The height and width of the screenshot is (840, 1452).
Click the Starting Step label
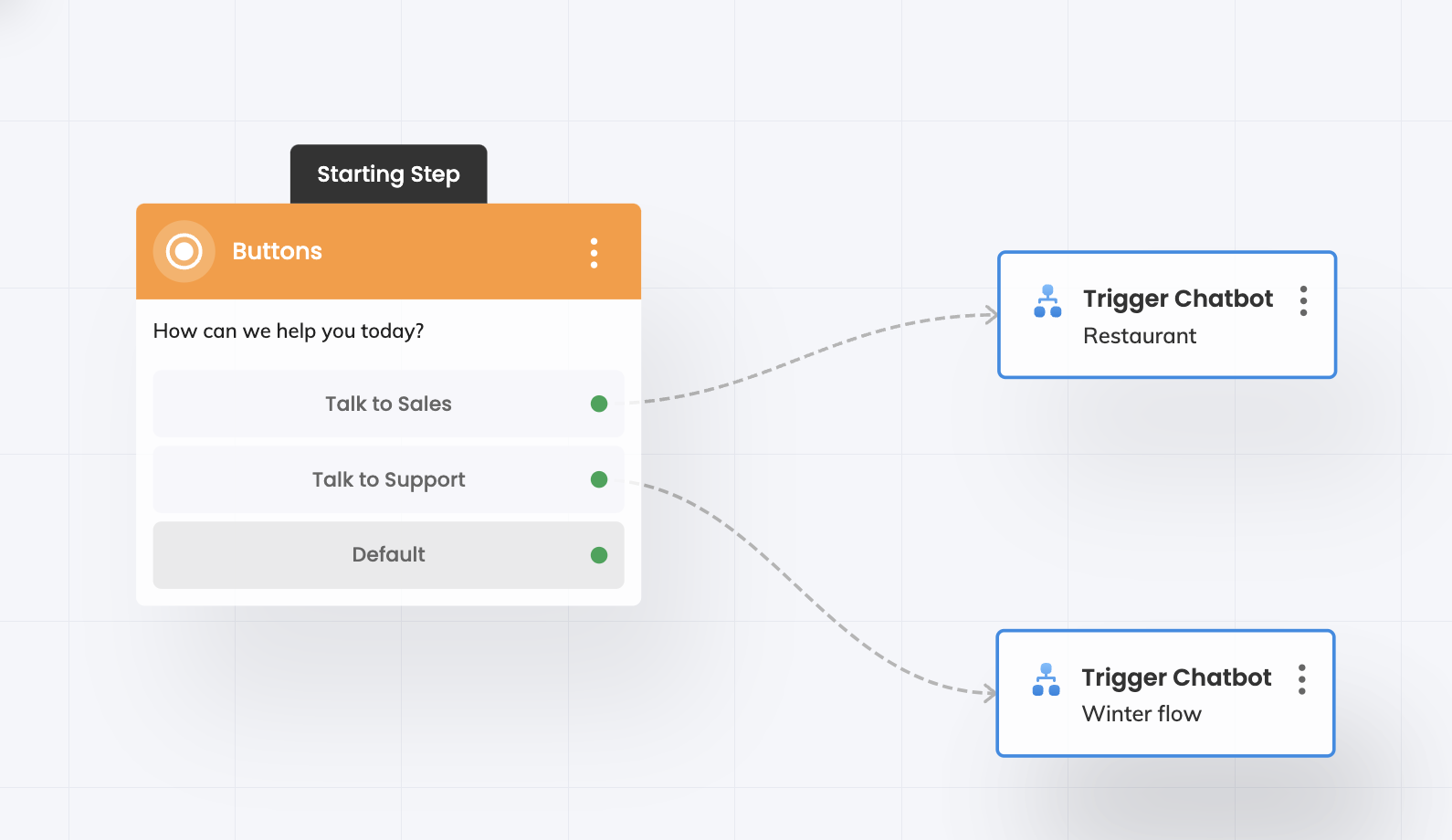pos(388,174)
